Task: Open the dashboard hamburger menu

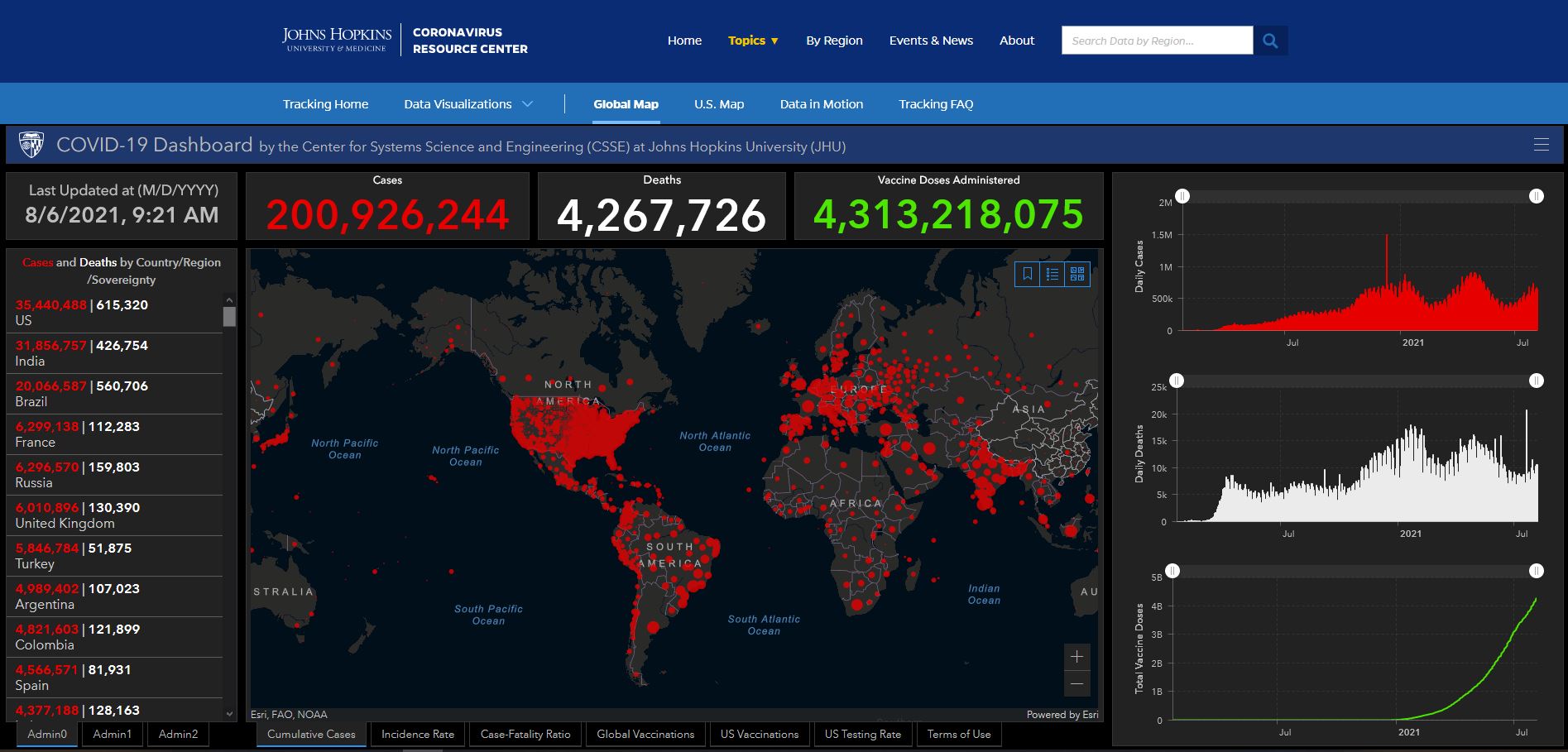Action: tap(1541, 145)
